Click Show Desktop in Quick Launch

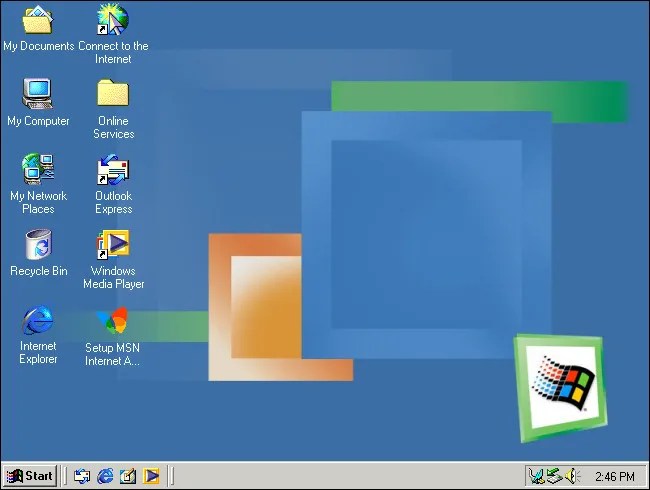pos(128,476)
